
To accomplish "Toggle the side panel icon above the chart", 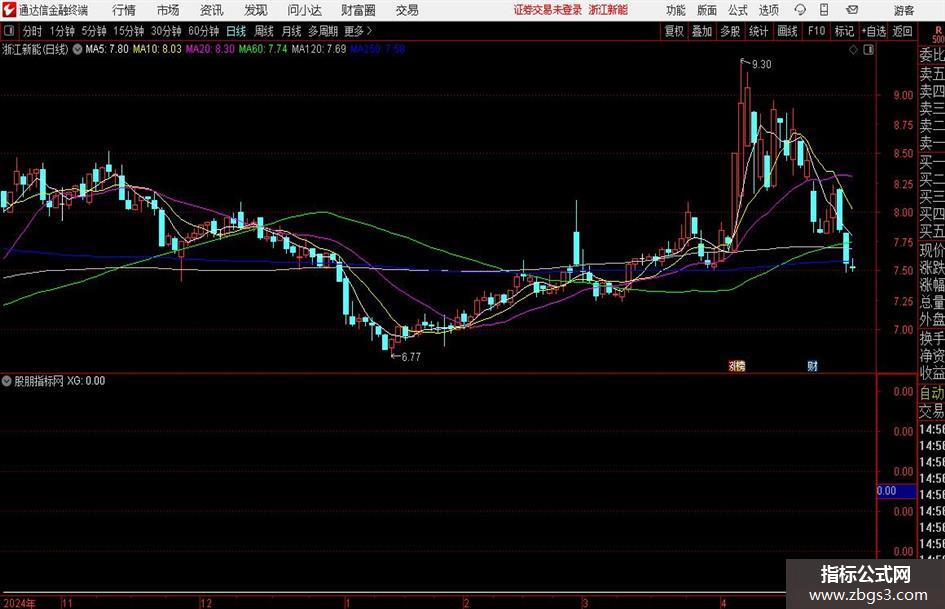I will tap(868, 50).
